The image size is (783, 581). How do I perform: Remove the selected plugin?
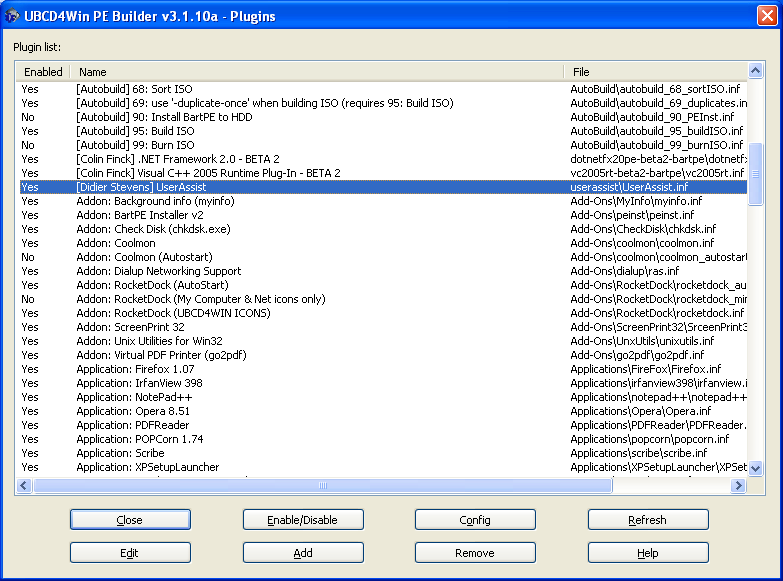pyautogui.click(x=475, y=553)
